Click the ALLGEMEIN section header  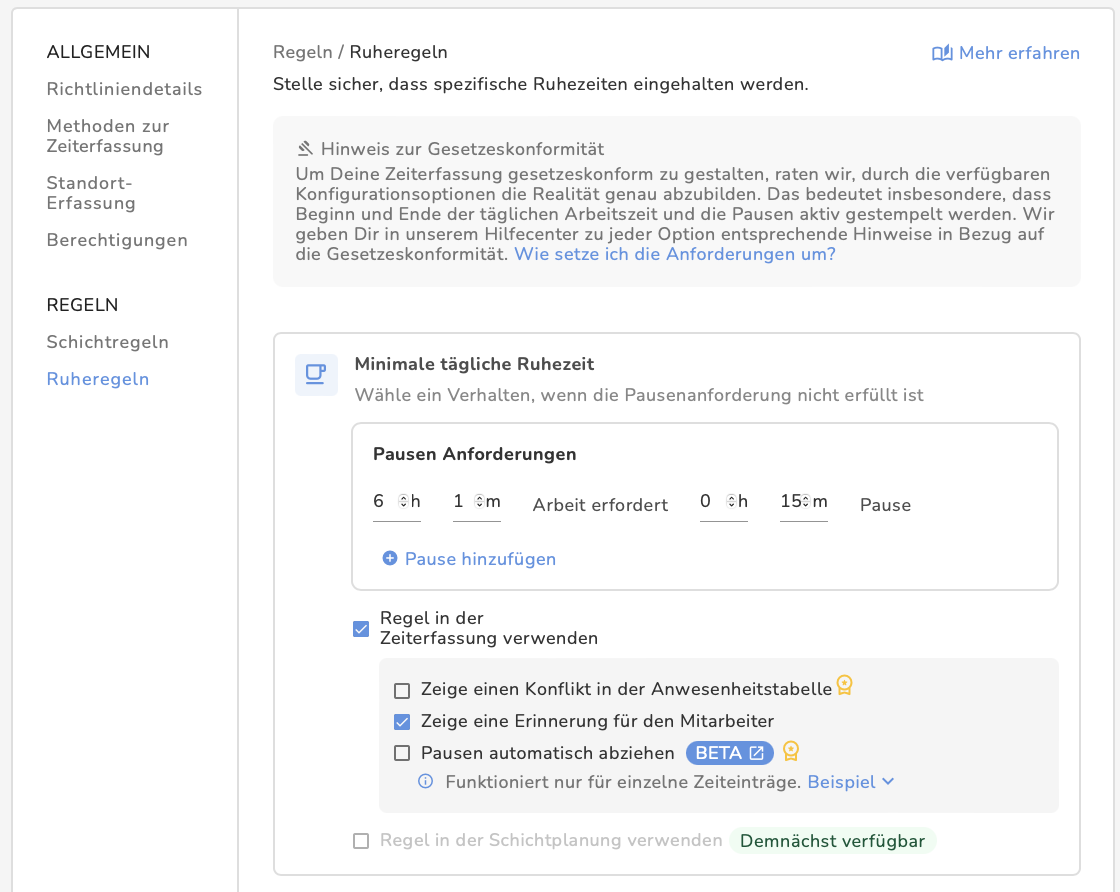click(99, 52)
